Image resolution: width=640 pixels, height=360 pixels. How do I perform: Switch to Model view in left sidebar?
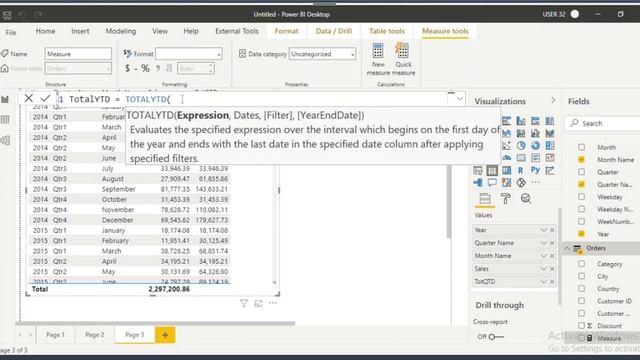(5, 140)
